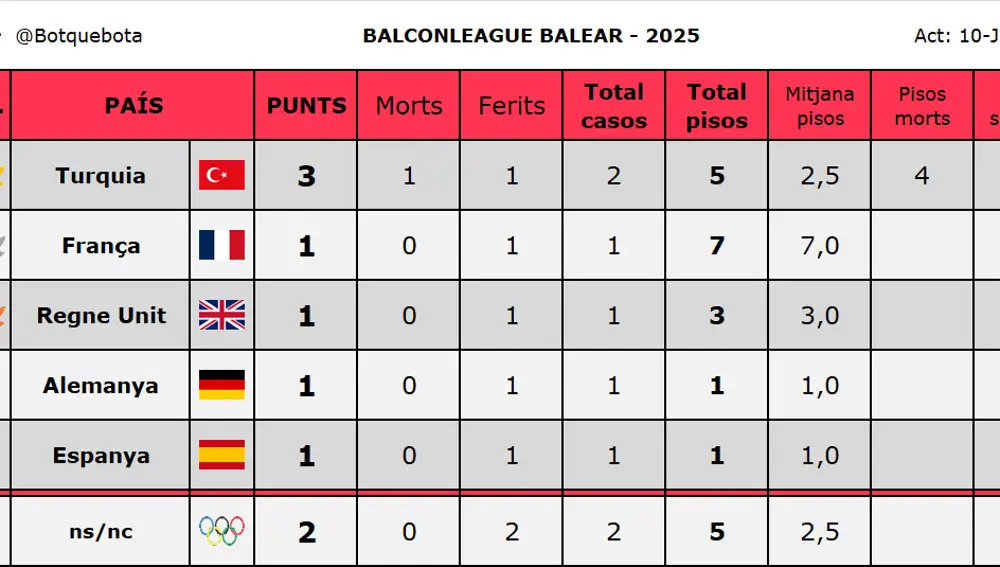Select the Total casos header
The height and width of the screenshot is (567, 1000).
click(614, 105)
